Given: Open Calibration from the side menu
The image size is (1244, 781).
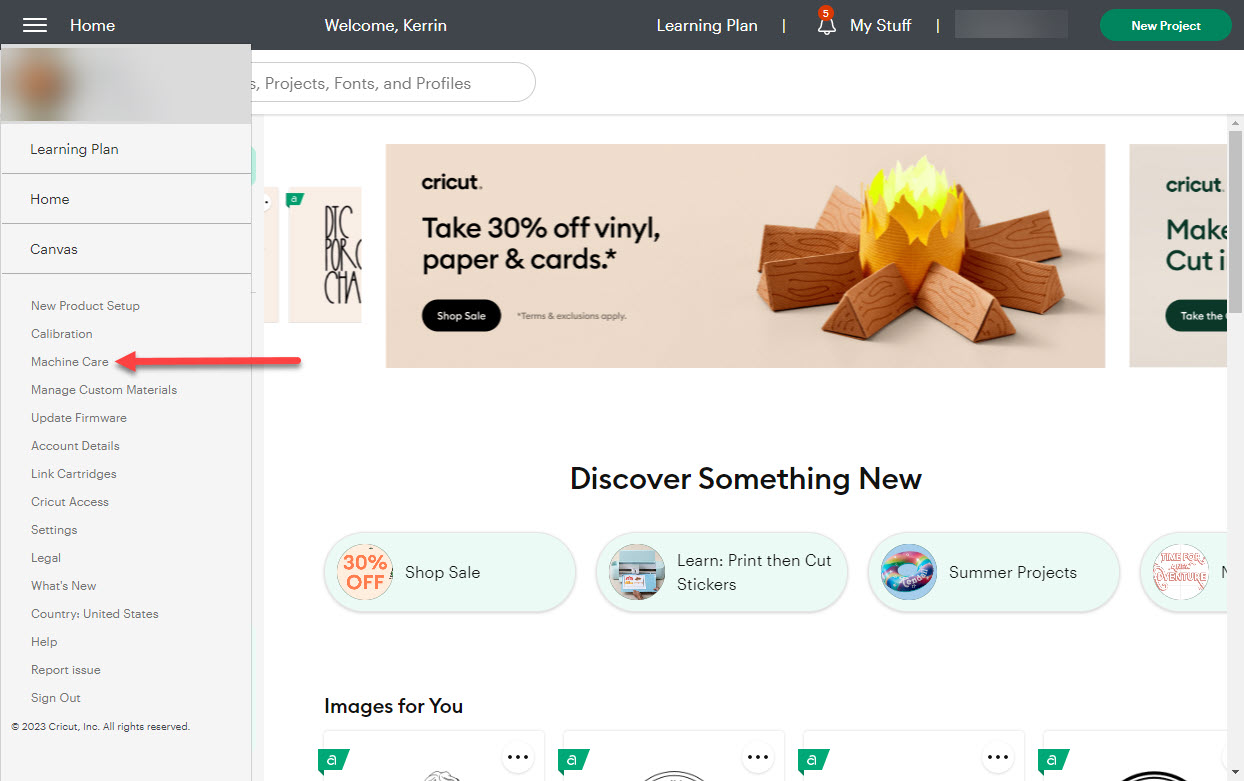Looking at the screenshot, I should (x=61, y=334).
